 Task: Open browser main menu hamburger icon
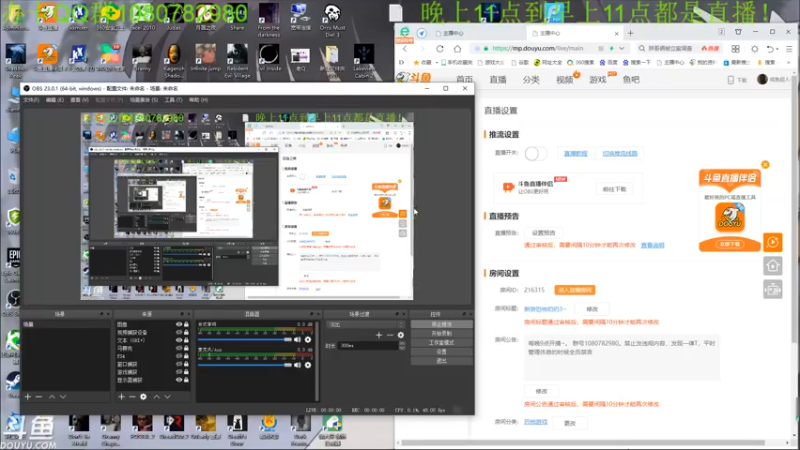click(x=789, y=48)
